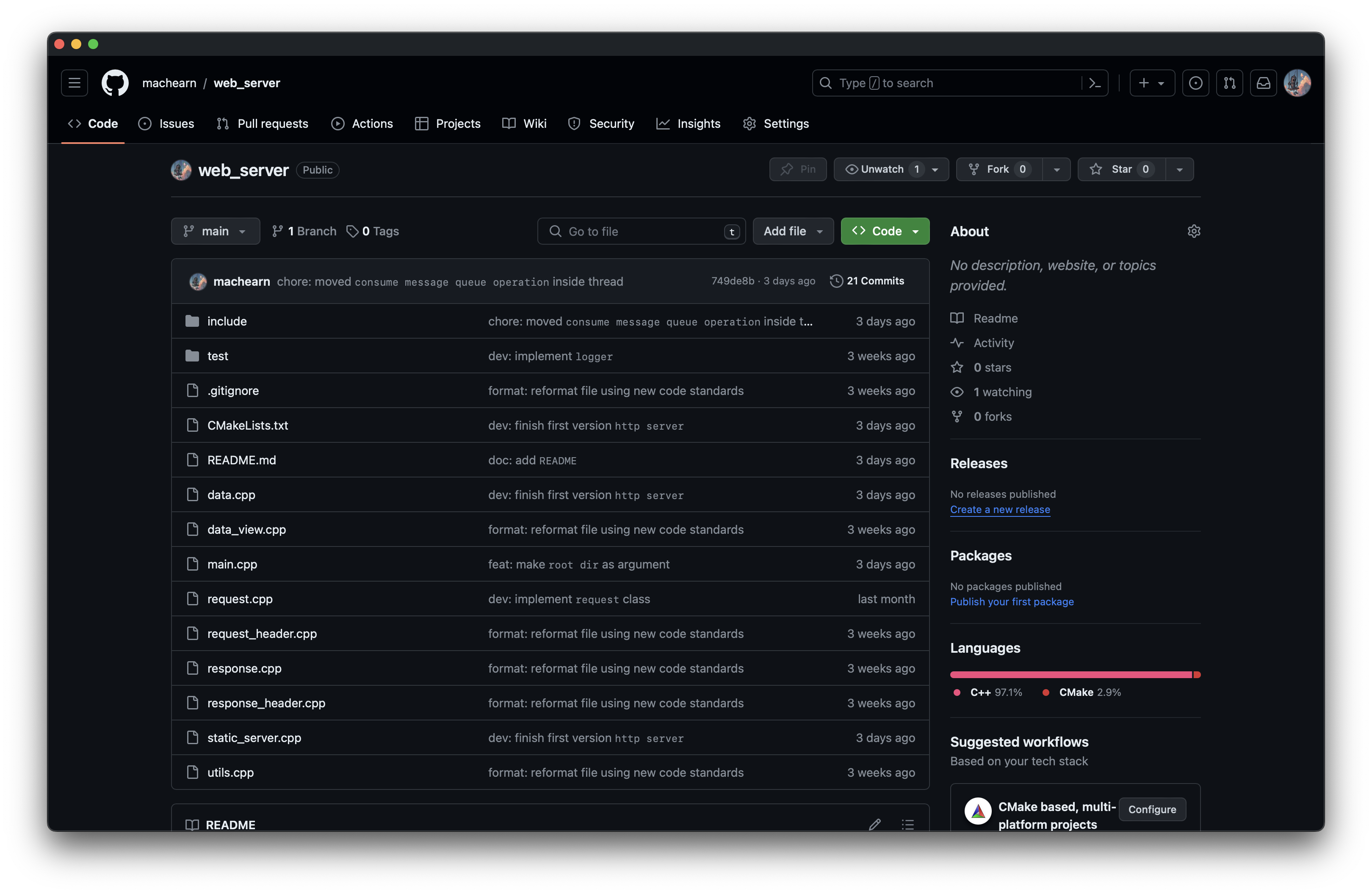Open the Security tab
This screenshot has height=894, width=1372.
[x=601, y=123]
